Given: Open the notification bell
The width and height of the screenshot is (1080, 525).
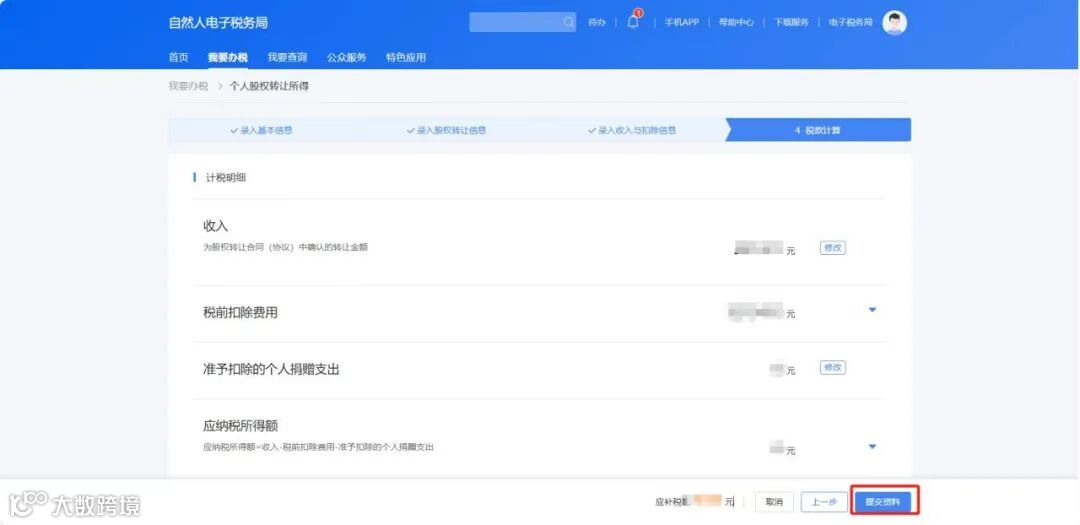Looking at the screenshot, I should coord(633,22).
